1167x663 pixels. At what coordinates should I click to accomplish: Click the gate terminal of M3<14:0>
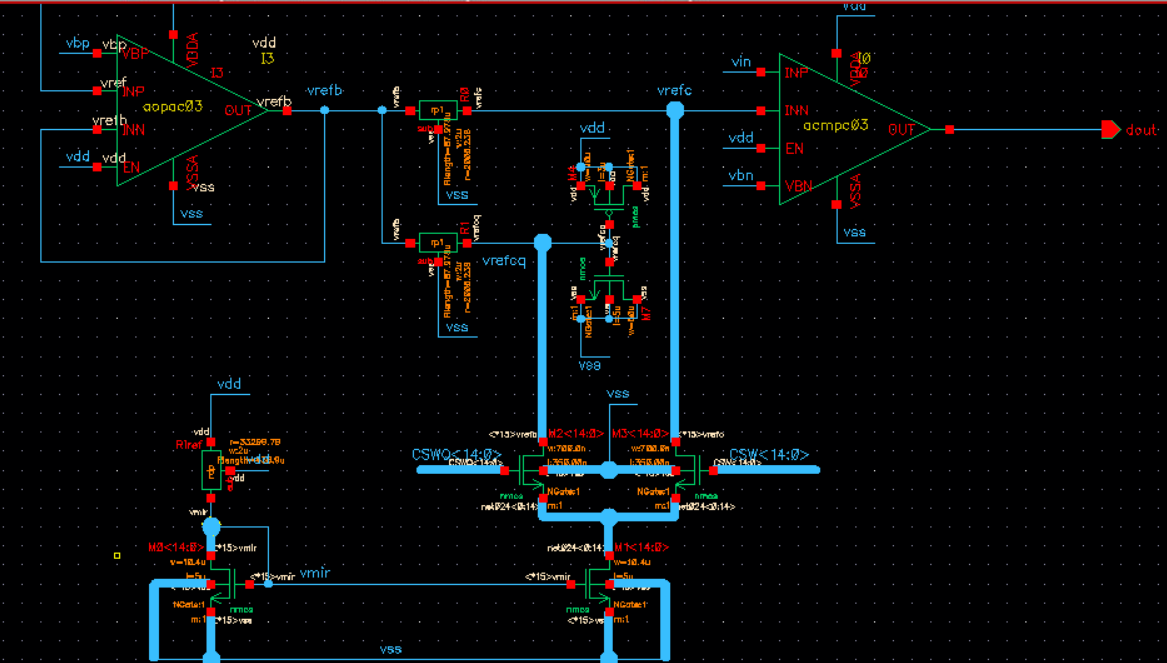point(713,470)
